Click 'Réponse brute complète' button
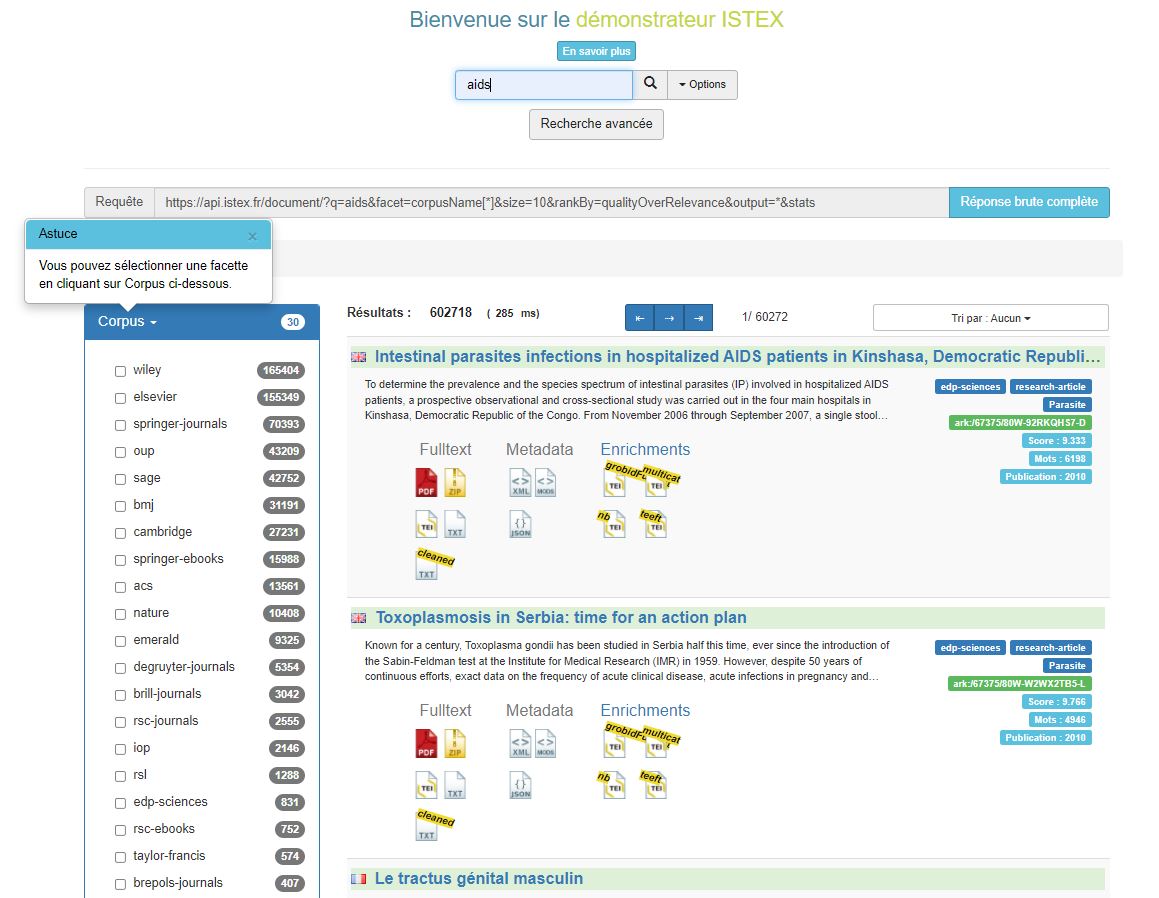This screenshot has height=898, width=1159. [x=1029, y=202]
